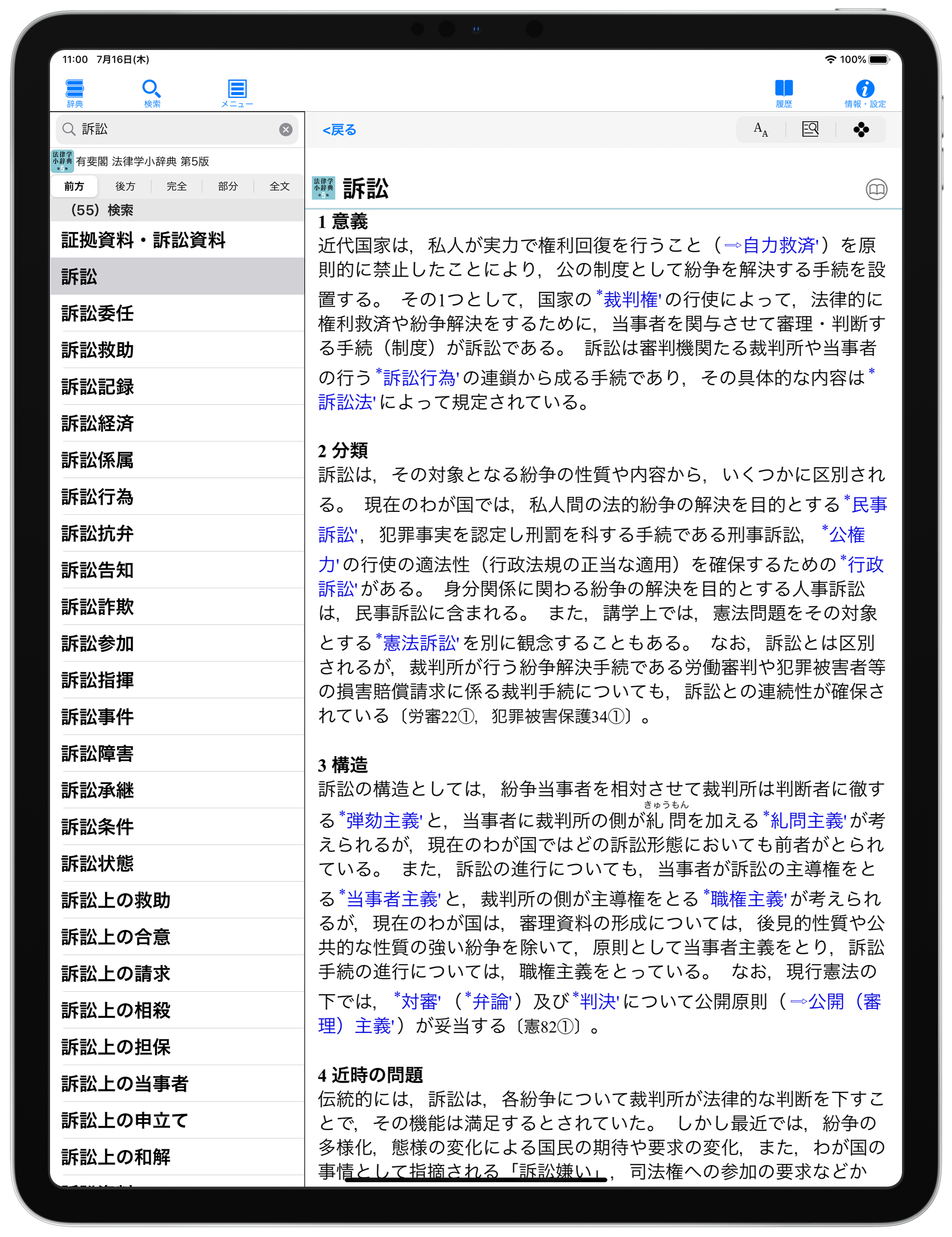Tap the in-page search icon
Screen dimensions: 952x1237
coord(810,130)
